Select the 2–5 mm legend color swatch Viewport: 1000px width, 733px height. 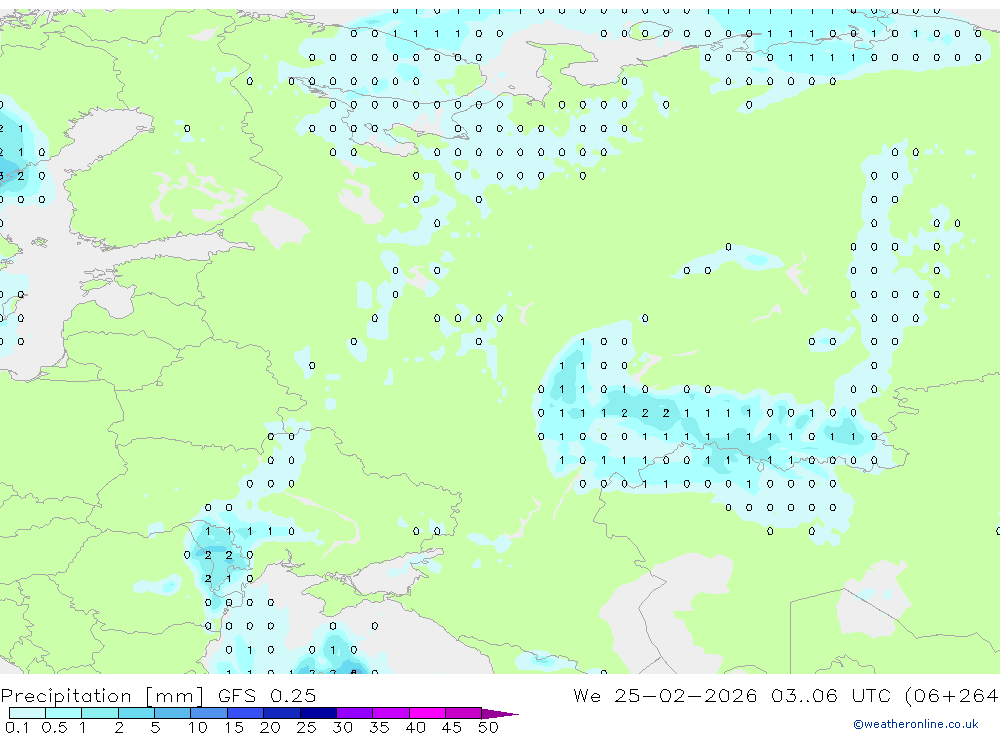[136, 713]
